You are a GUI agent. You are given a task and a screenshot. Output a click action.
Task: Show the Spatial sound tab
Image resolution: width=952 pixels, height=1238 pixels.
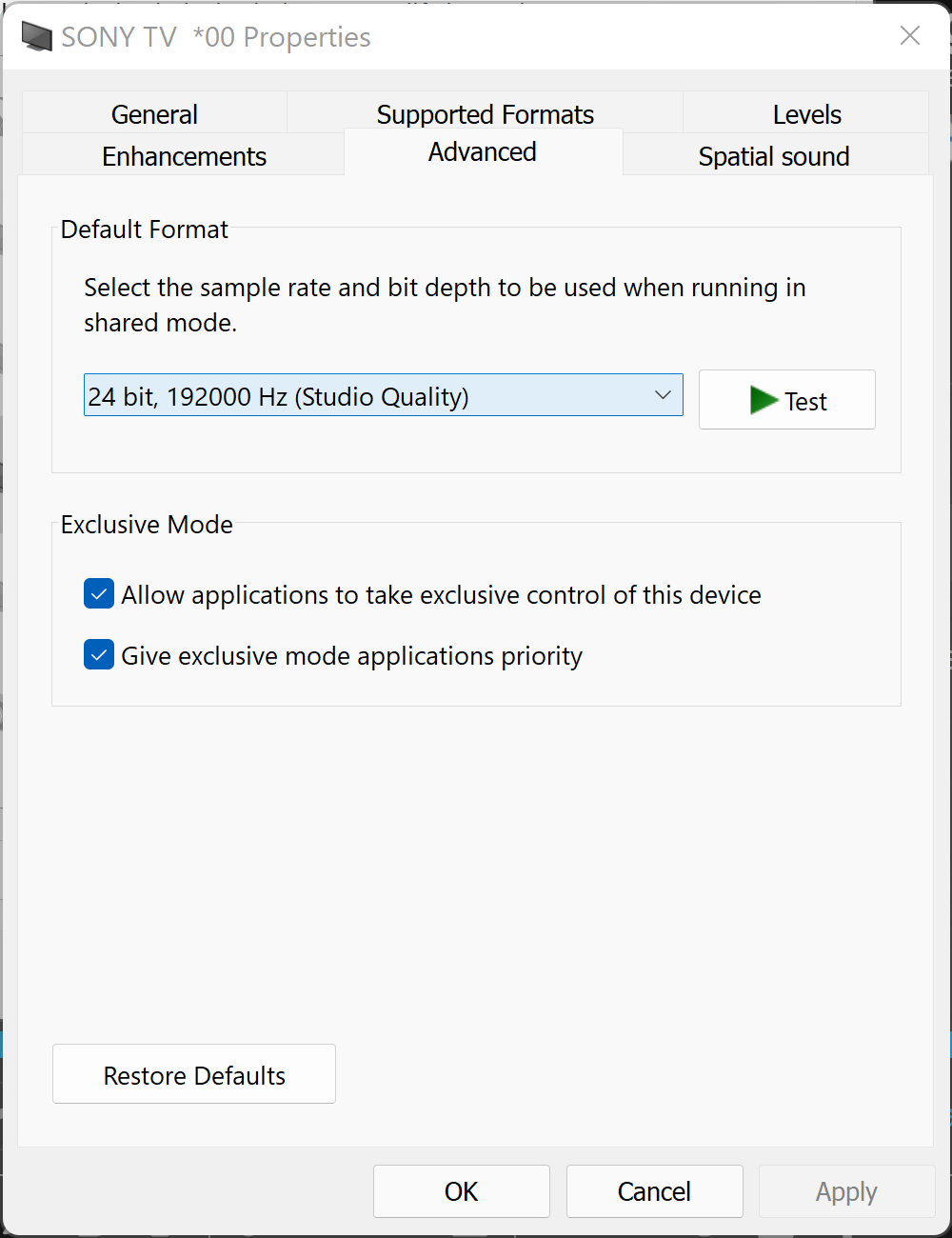pyautogui.click(x=774, y=155)
